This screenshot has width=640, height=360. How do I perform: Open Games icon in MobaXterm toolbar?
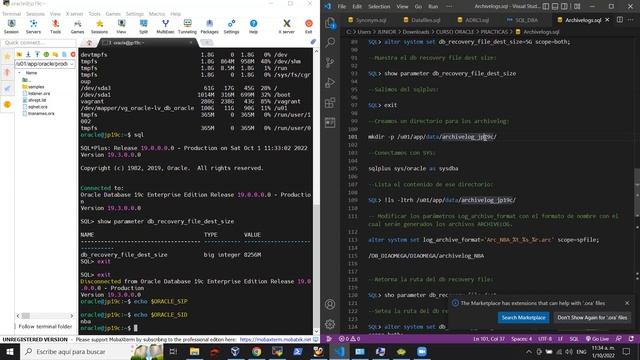77,27
